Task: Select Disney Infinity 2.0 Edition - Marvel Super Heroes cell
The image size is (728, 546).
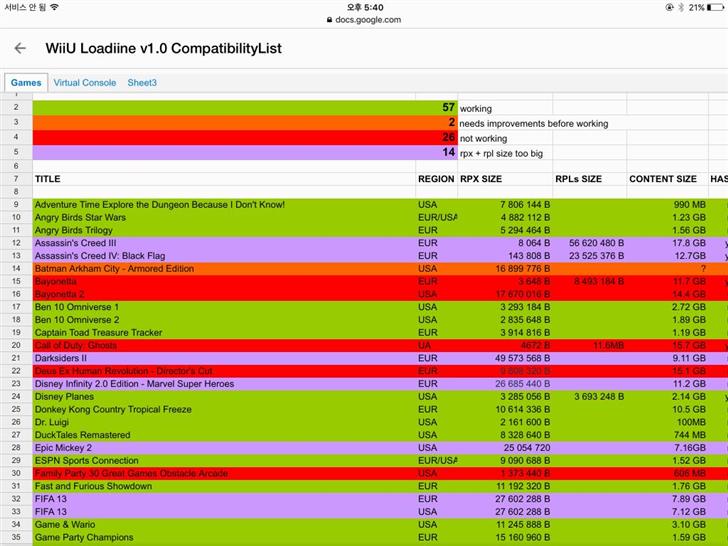Action: [x=224, y=384]
